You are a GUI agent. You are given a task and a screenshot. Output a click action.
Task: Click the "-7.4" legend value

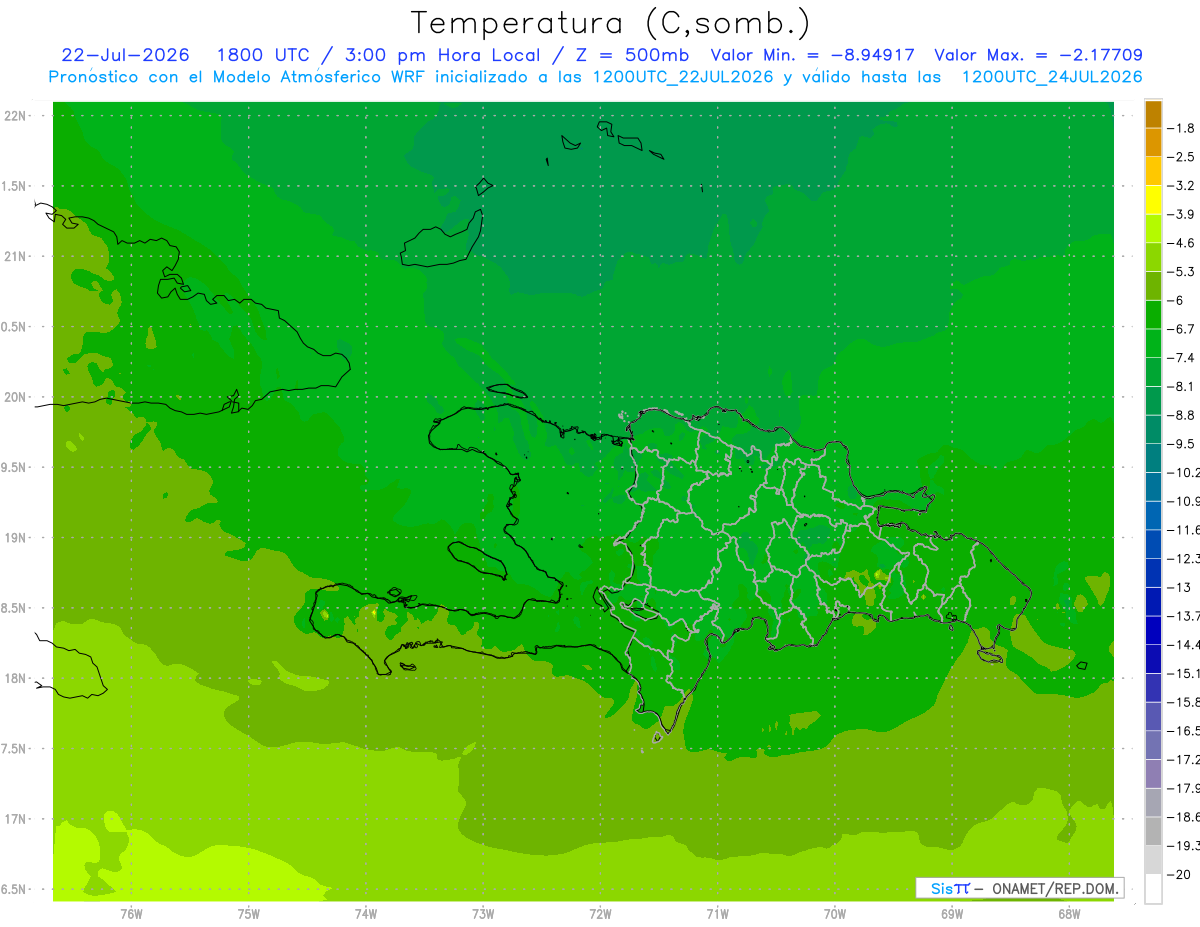pos(1182,358)
